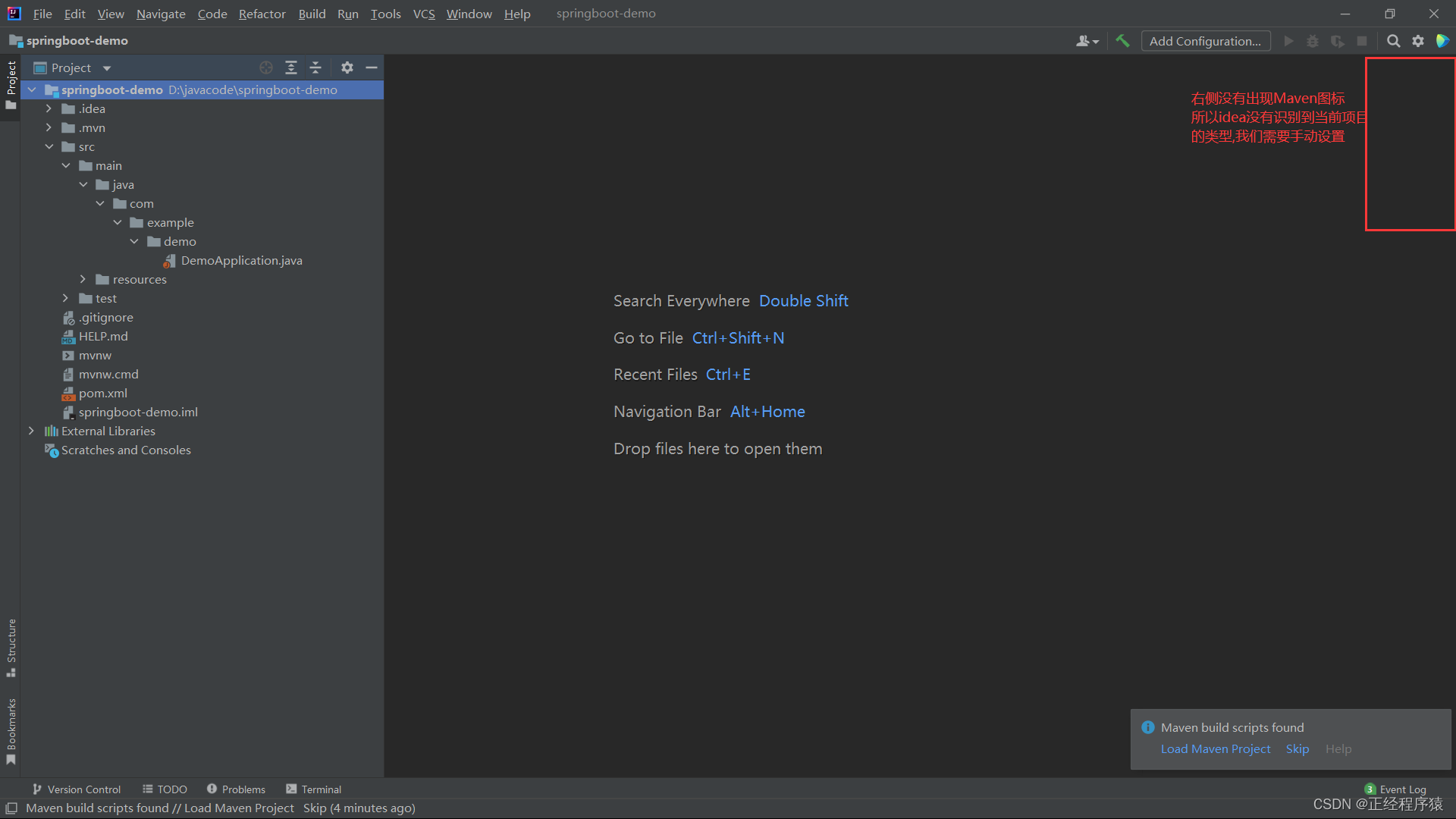Viewport: 1456px width, 819px height.
Task: Collapse the src folder
Action: click(49, 146)
